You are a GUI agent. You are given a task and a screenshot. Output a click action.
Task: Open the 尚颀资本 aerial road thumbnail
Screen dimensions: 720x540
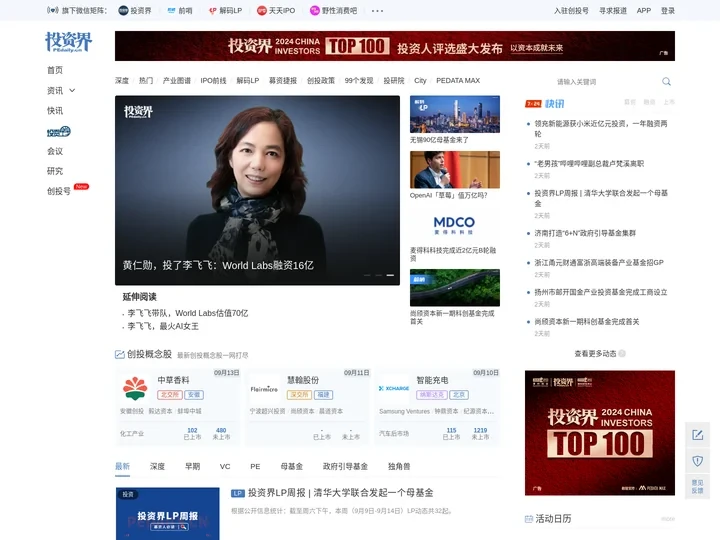pyautogui.click(x=455, y=288)
